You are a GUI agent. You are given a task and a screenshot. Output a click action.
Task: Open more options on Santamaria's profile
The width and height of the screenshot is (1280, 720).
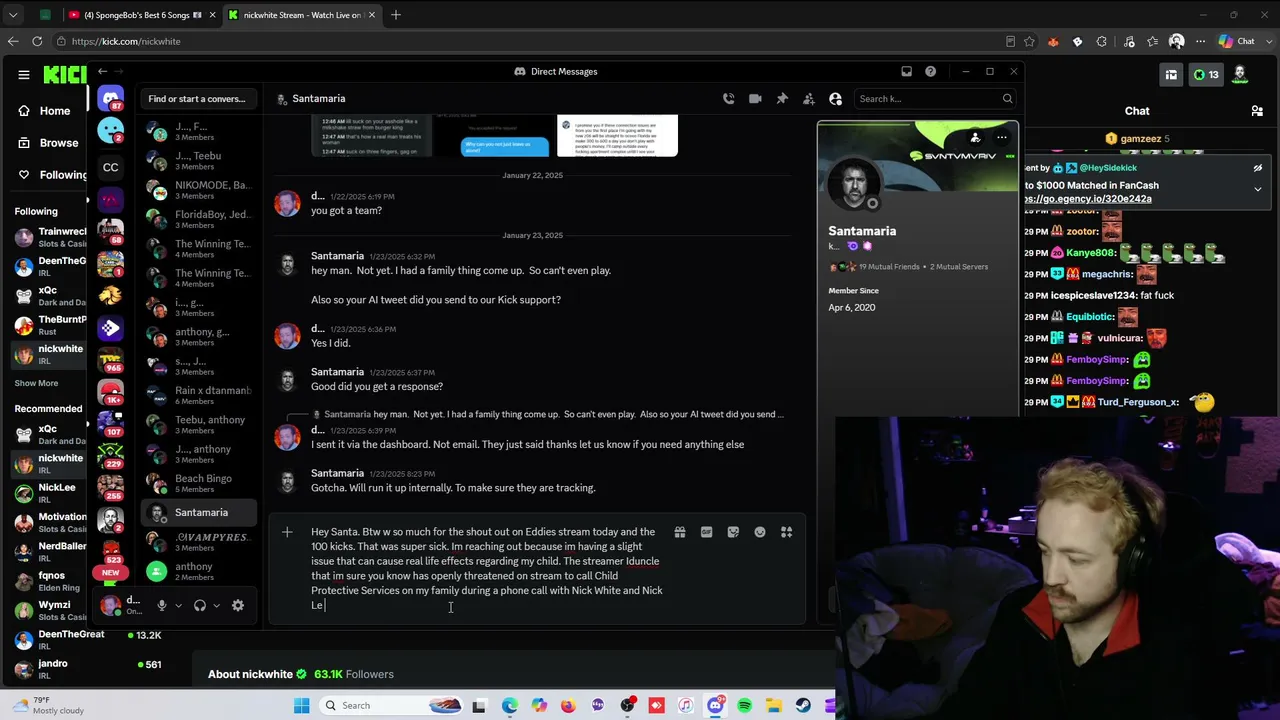(1001, 137)
